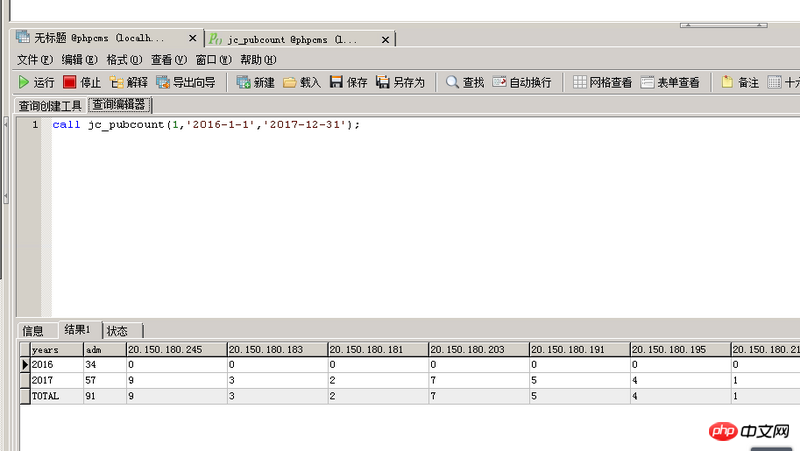Select the TOTAL row label cell
Viewport: 800px width, 451px height.
57,396
